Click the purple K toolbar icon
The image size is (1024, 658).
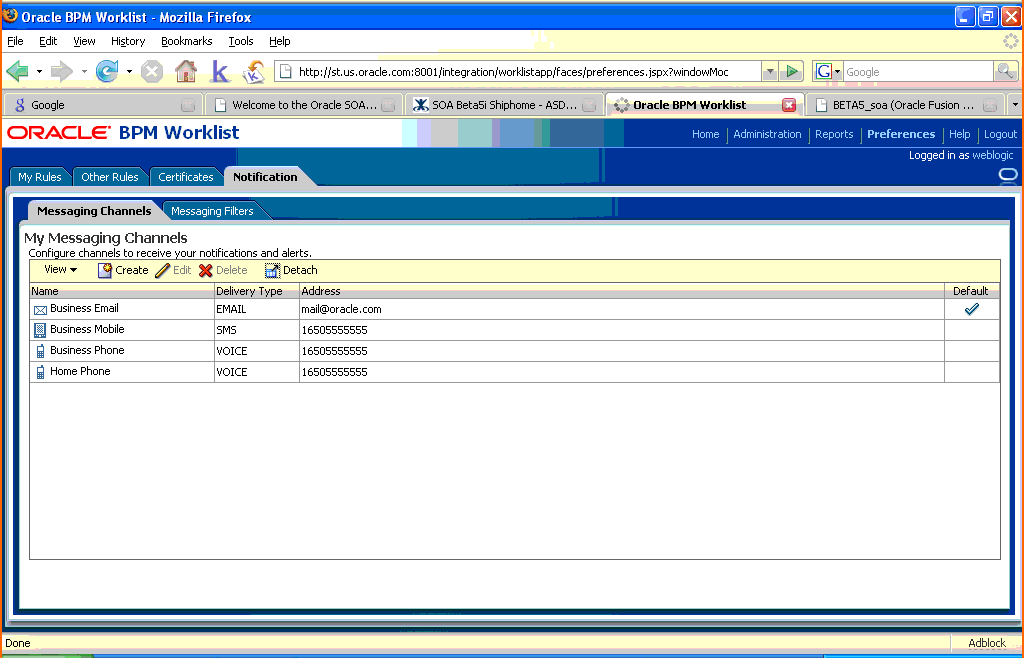[220, 71]
